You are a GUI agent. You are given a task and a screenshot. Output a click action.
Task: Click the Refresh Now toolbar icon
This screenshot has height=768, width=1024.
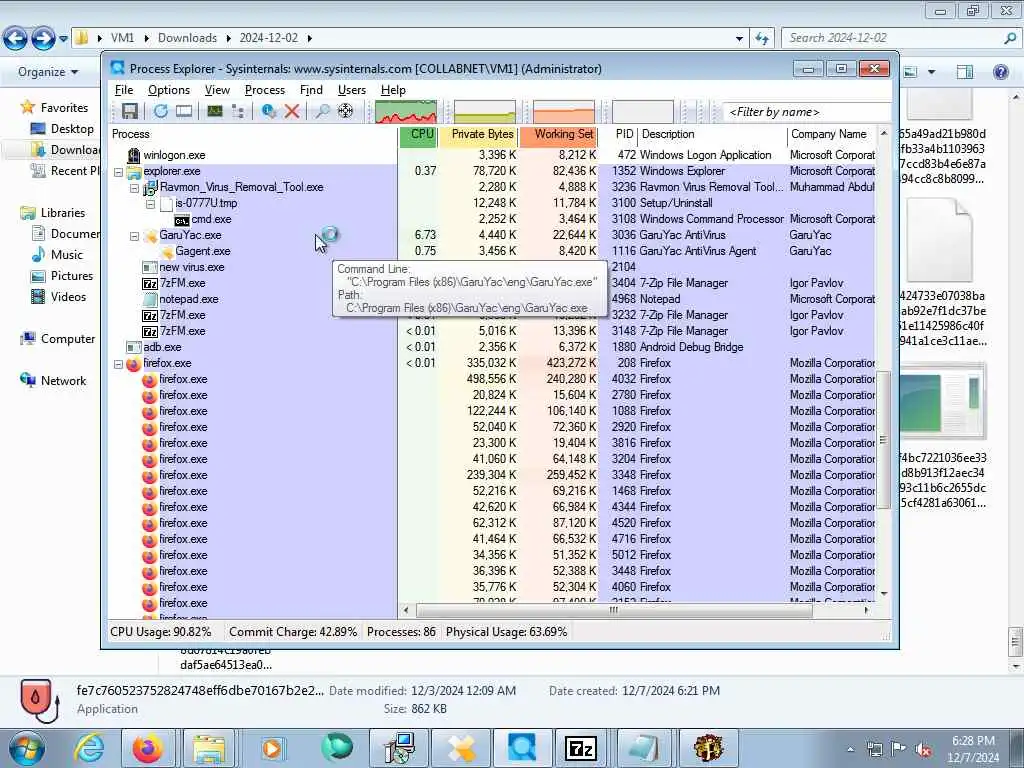click(x=161, y=112)
